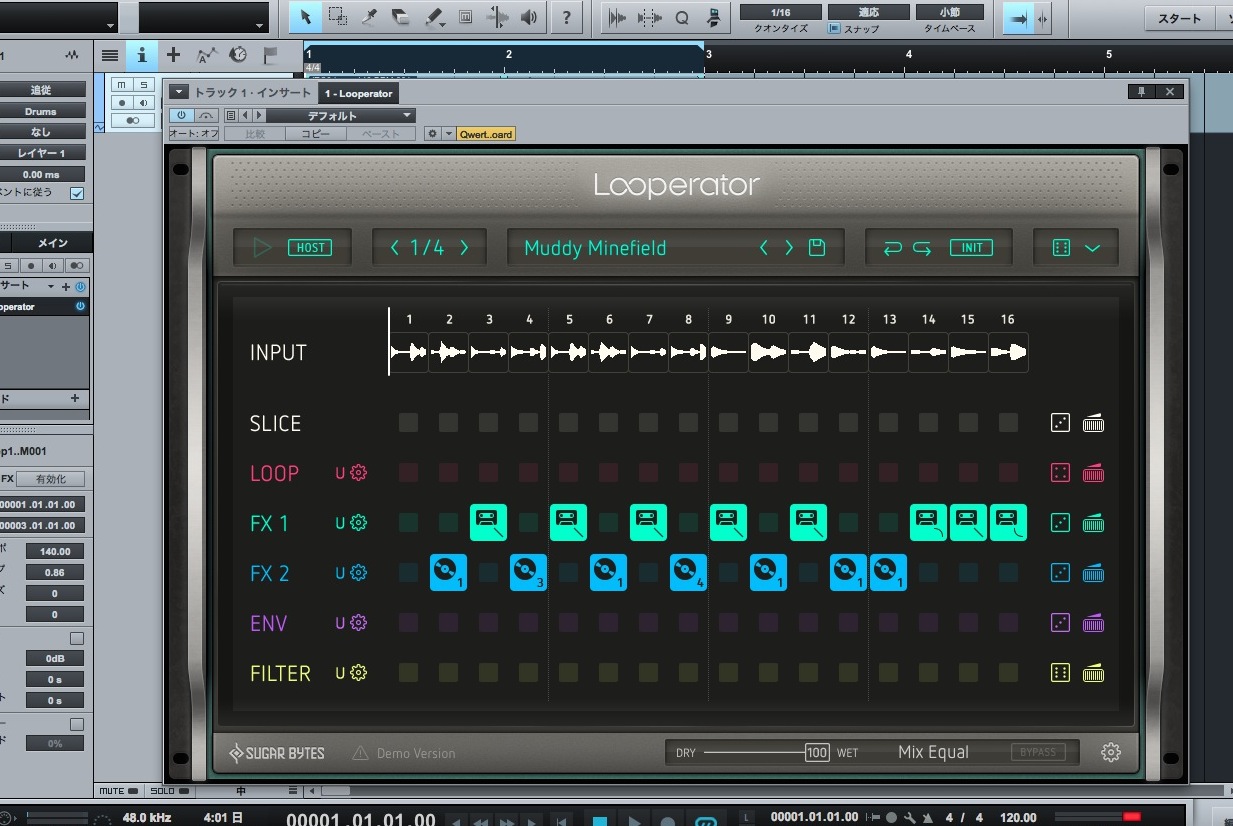The width and height of the screenshot is (1233, 826).
Task: Open the track list icon
Action: pos(110,55)
